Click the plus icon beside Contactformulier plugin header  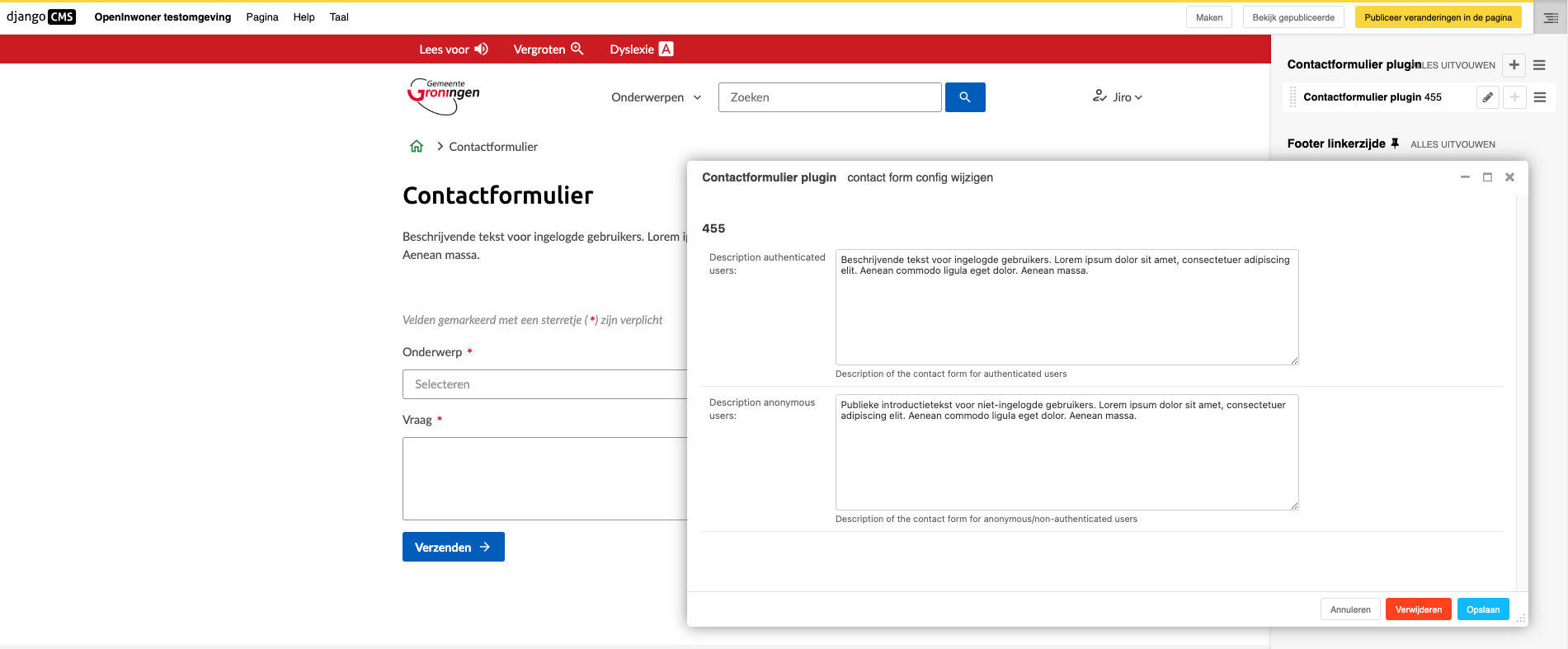click(1514, 65)
